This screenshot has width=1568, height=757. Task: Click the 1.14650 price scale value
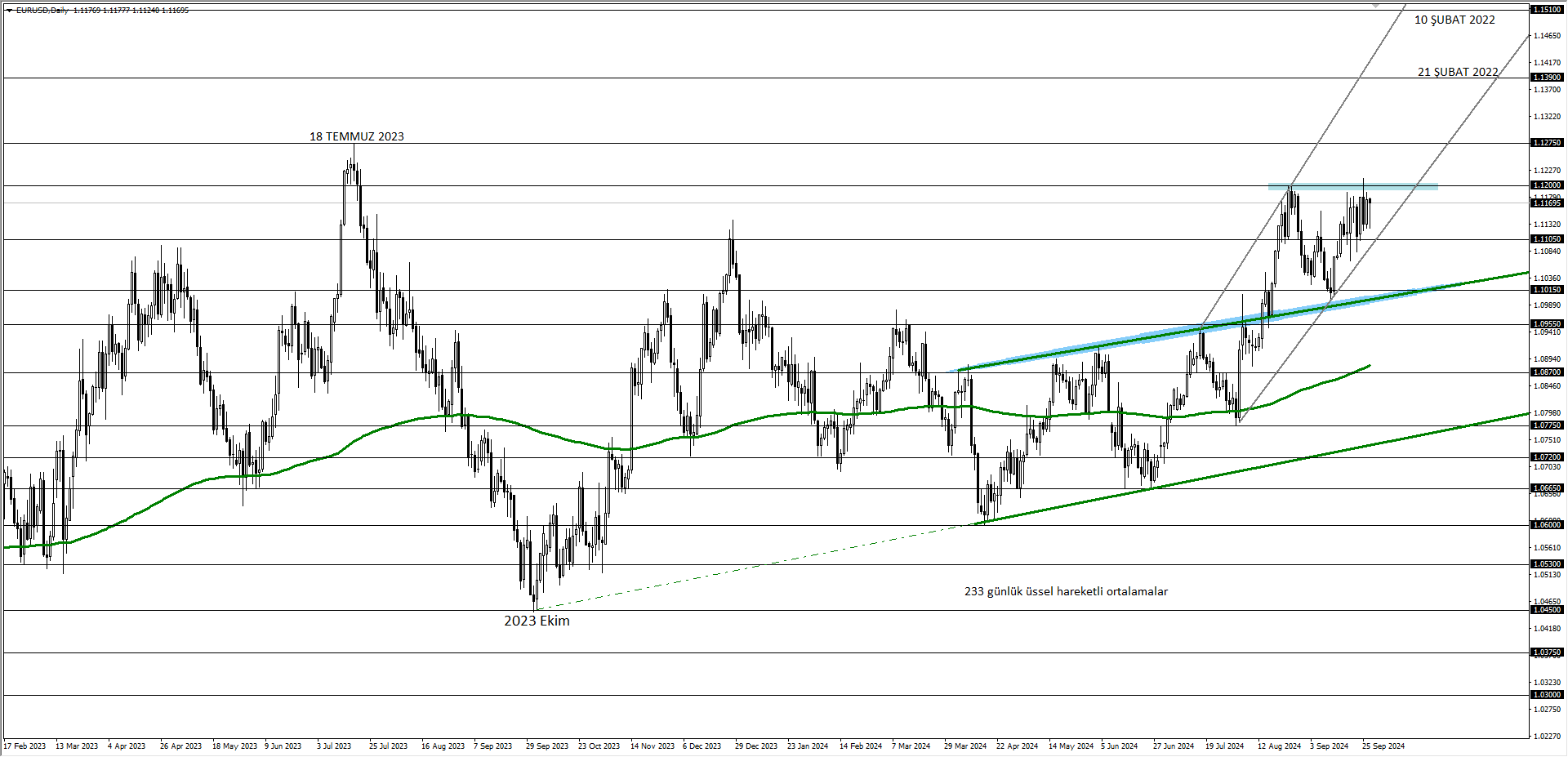(x=1548, y=36)
